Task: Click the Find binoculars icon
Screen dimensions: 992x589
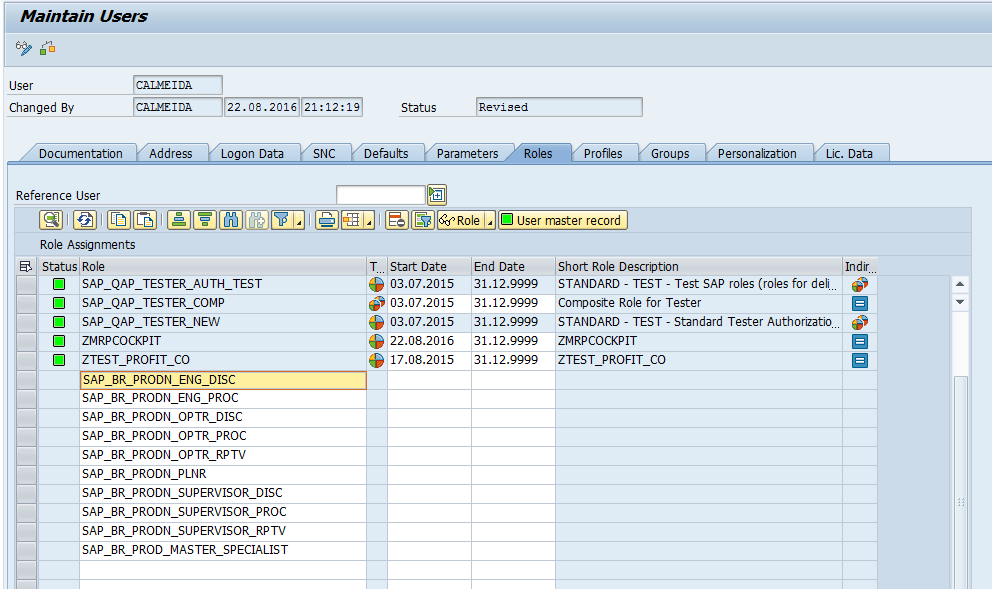Action: pos(231,220)
